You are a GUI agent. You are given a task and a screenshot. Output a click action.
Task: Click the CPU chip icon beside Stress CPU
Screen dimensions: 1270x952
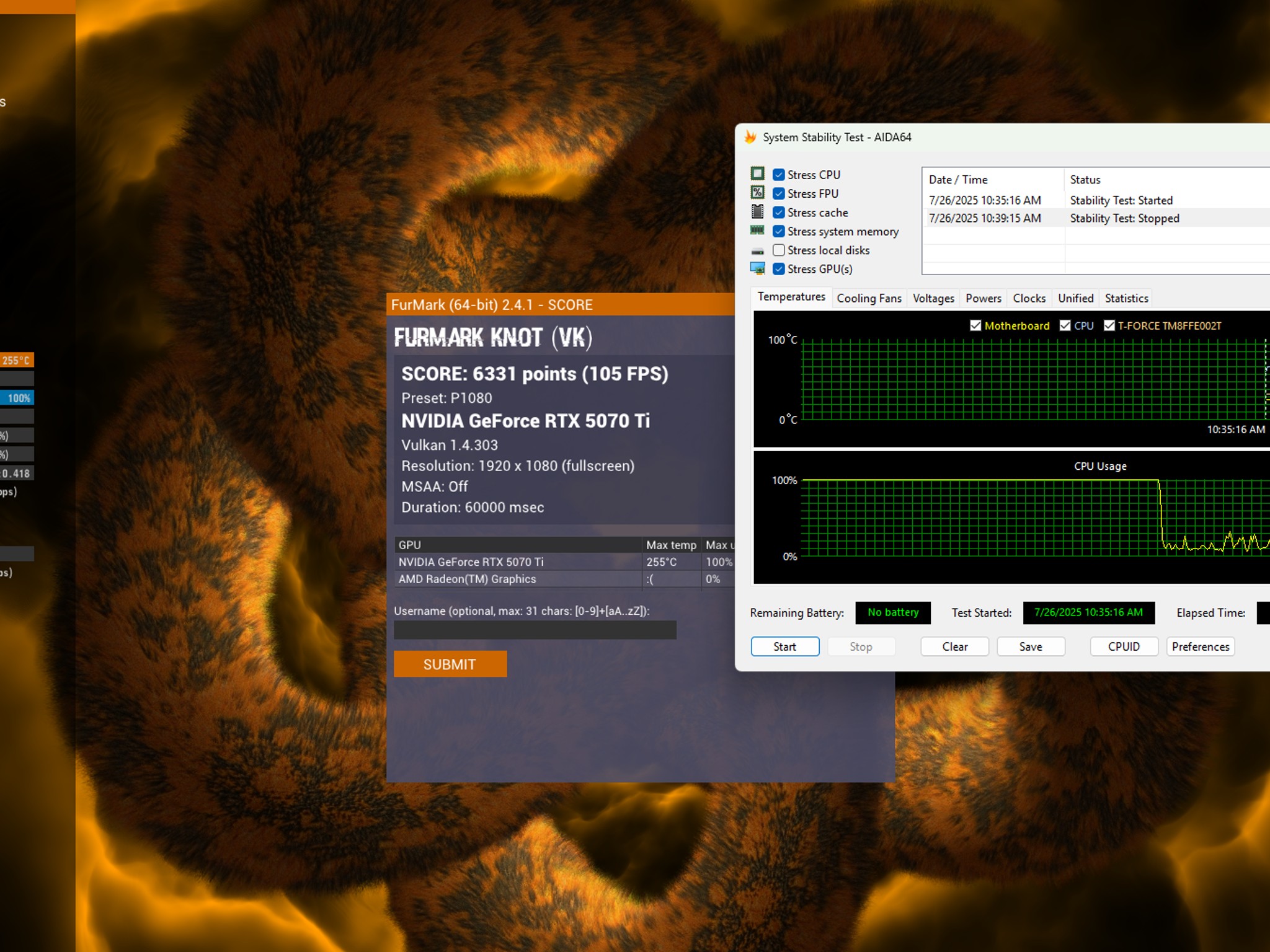(757, 174)
